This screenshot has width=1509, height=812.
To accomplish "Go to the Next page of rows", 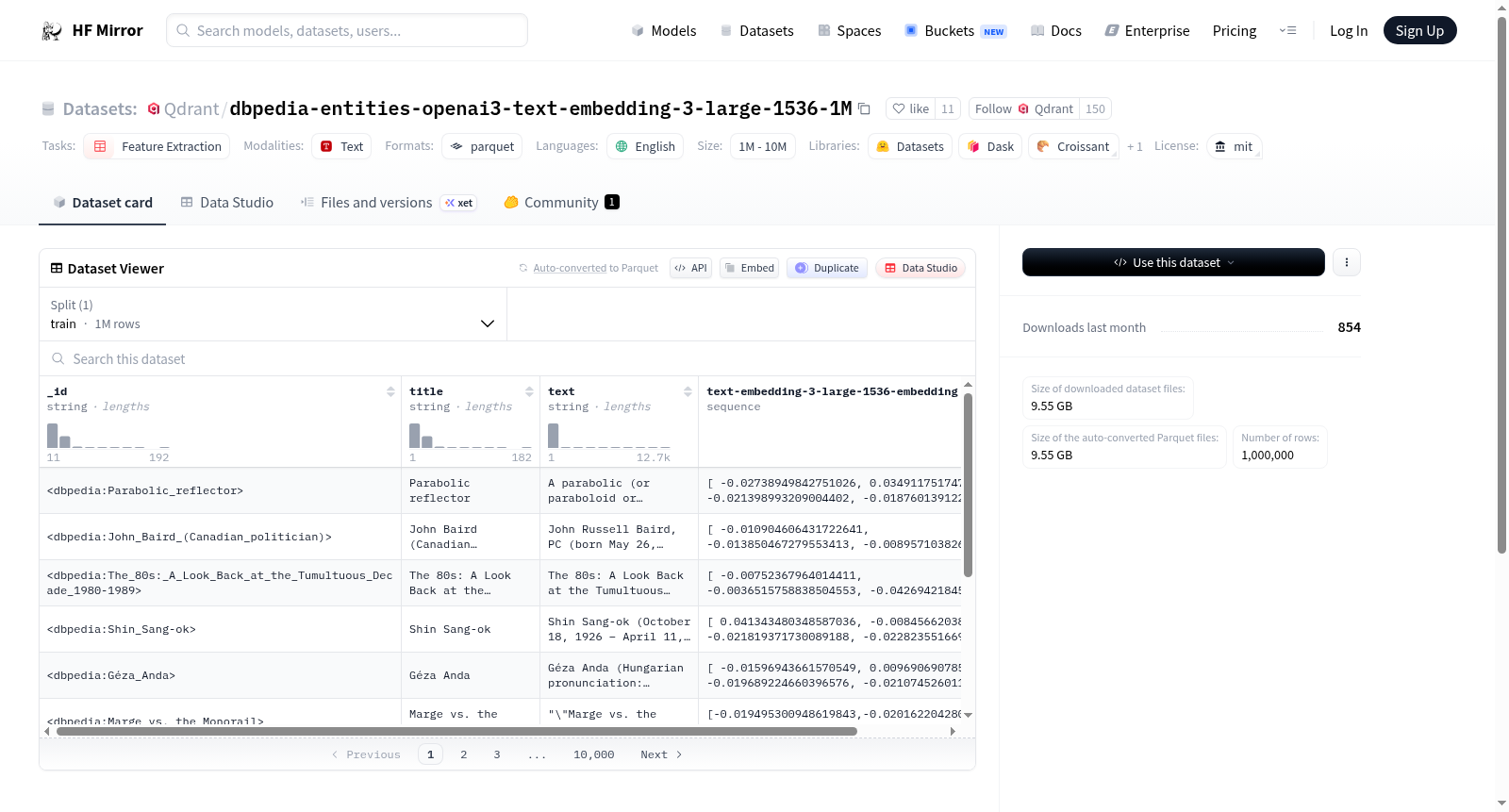I will click(x=661, y=754).
